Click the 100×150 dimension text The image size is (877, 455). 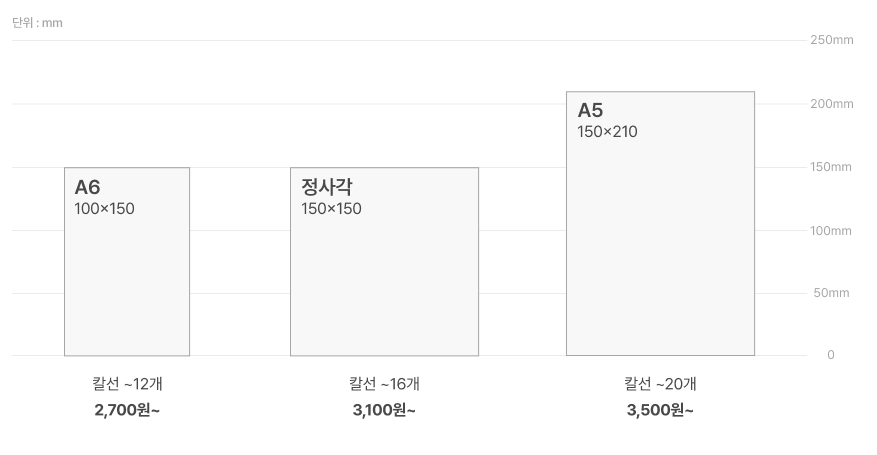[105, 208]
